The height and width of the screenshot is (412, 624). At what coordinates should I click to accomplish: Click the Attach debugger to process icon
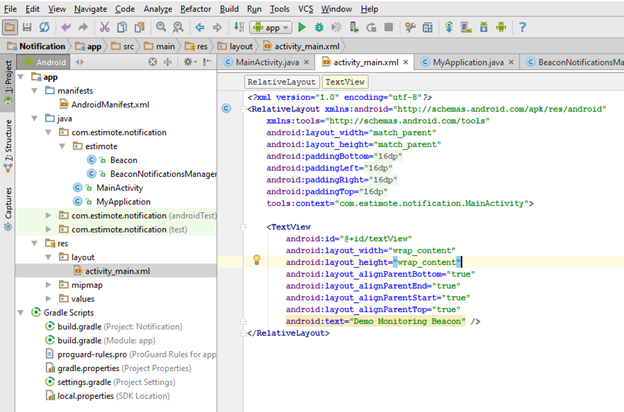coord(354,27)
